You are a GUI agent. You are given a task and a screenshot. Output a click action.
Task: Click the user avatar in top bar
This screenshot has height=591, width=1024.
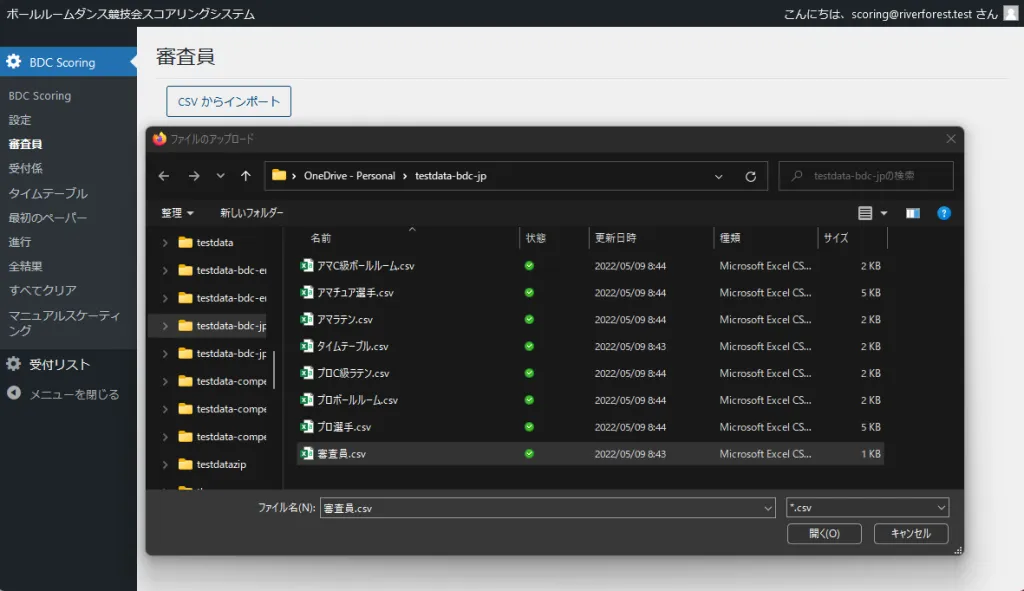[x=1010, y=13]
